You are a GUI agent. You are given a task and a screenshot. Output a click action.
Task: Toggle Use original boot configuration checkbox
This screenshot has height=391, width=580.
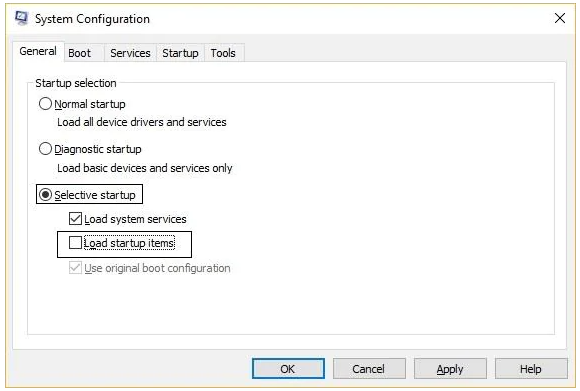point(75,267)
